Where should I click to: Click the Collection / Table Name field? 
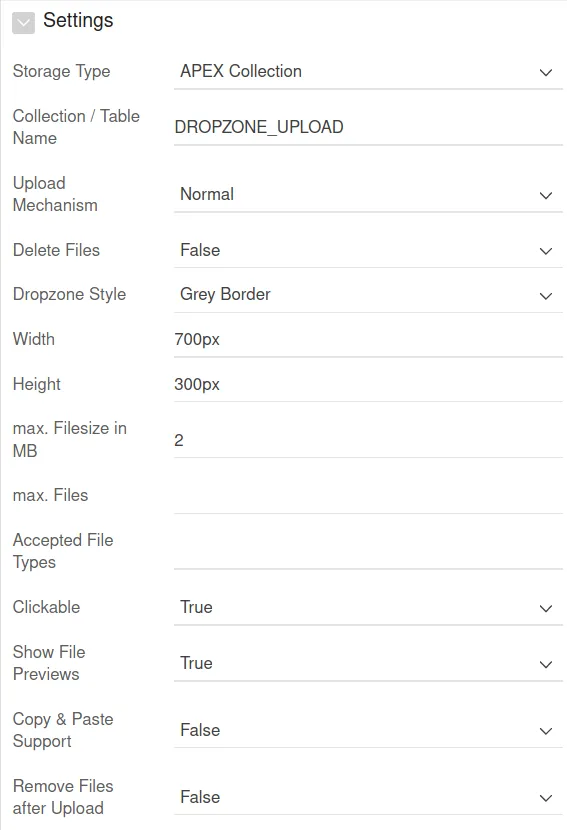(x=368, y=127)
